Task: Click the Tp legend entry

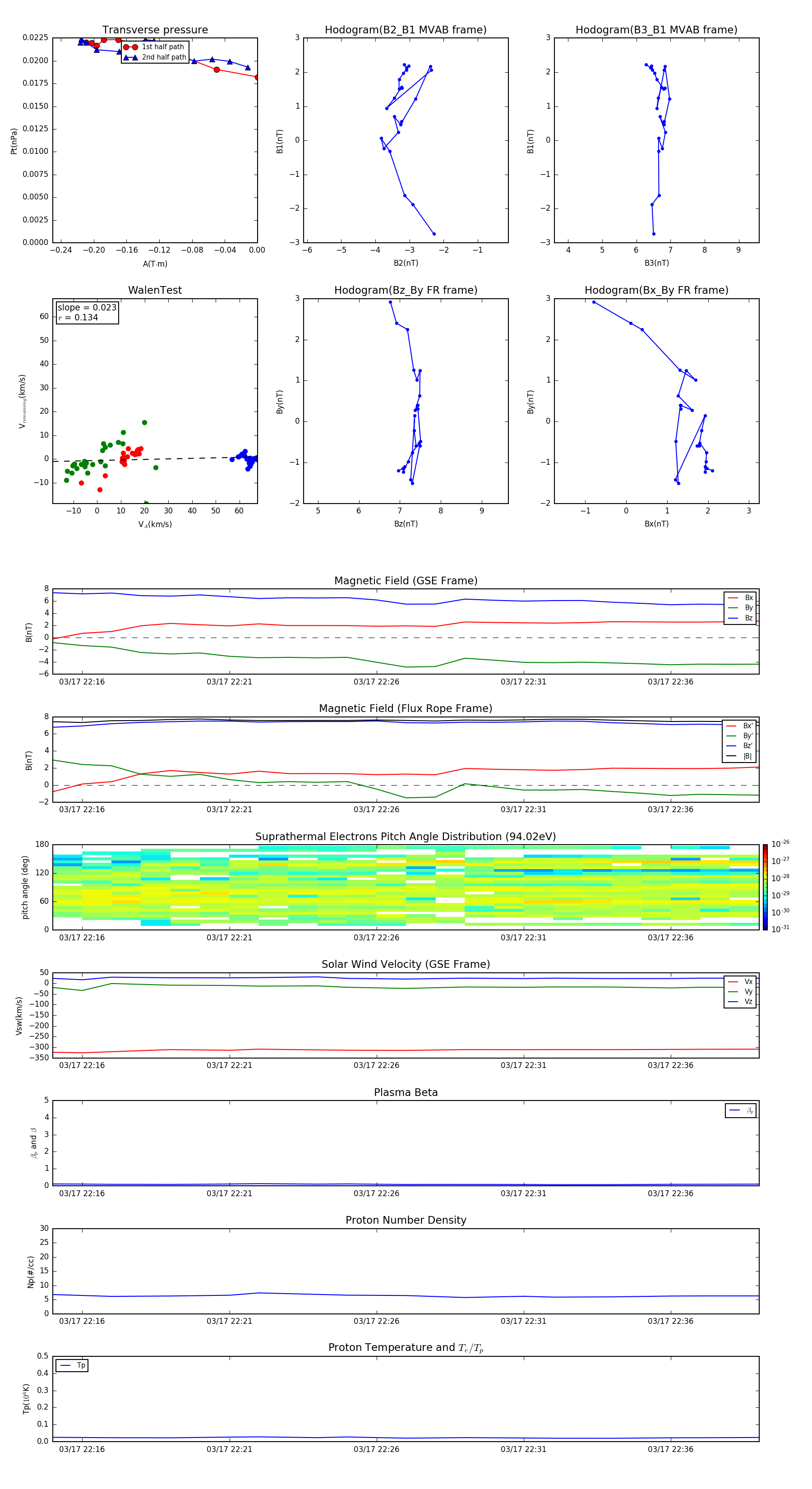Action: tap(72, 1365)
